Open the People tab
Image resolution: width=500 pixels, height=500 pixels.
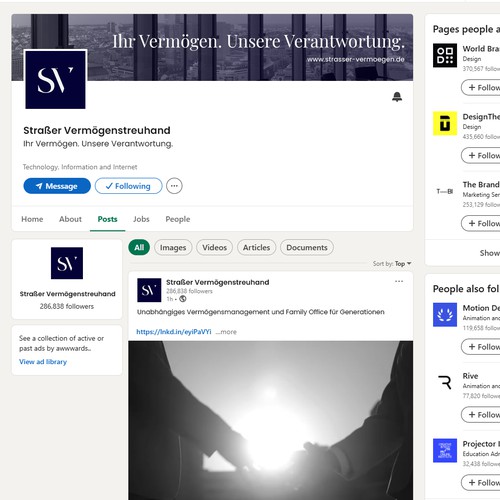178,219
